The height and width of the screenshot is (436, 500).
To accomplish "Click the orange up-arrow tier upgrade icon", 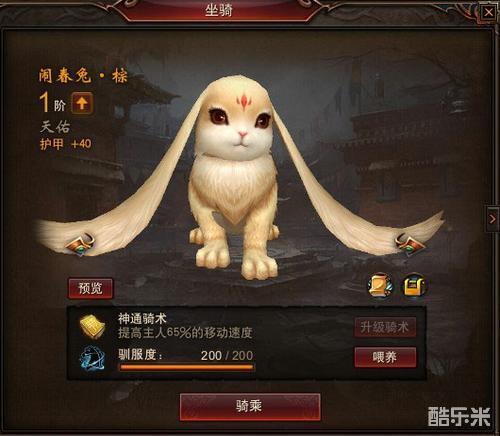I will point(82,104).
